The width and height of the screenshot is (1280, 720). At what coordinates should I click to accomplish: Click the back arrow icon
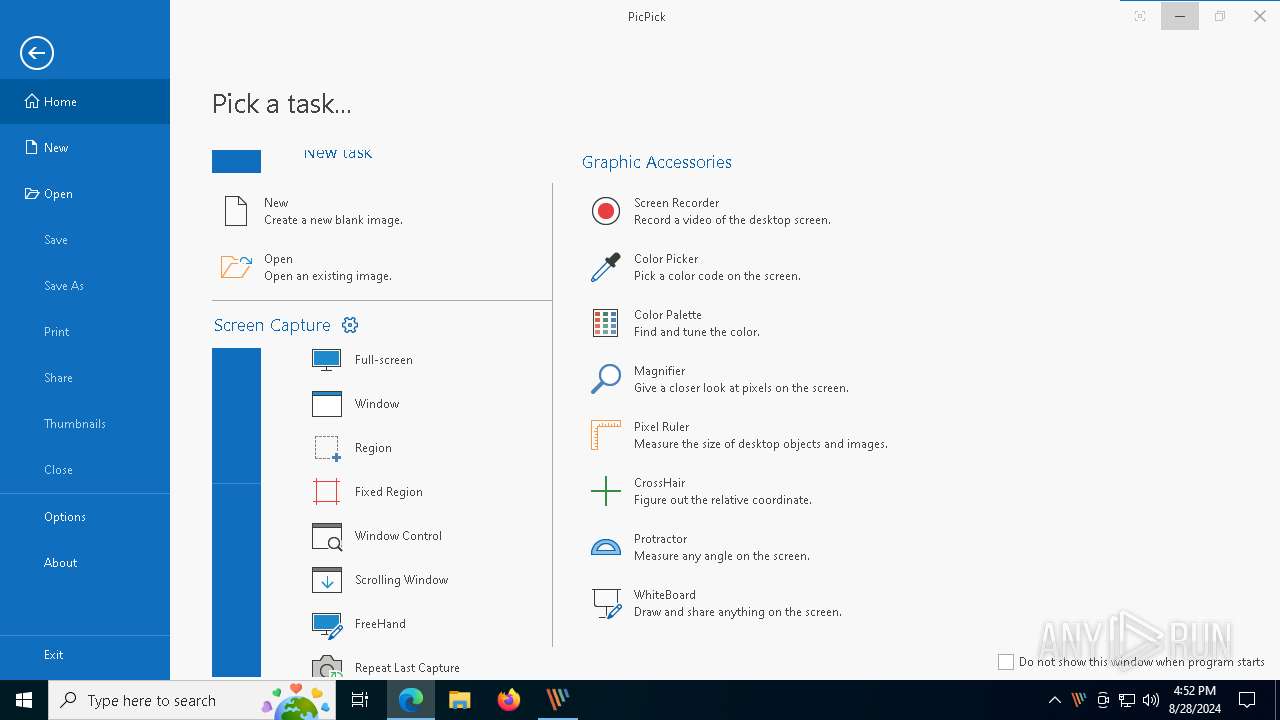coord(37,53)
